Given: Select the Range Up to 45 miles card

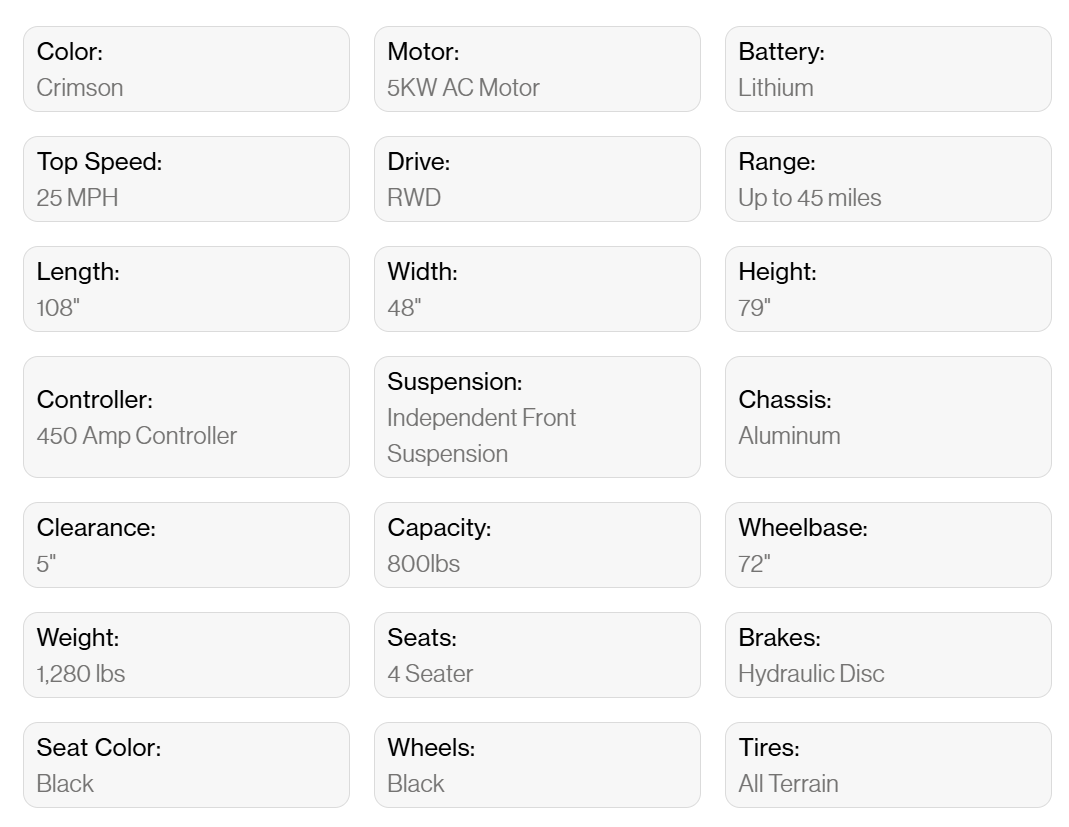Looking at the screenshot, I should 888,179.
